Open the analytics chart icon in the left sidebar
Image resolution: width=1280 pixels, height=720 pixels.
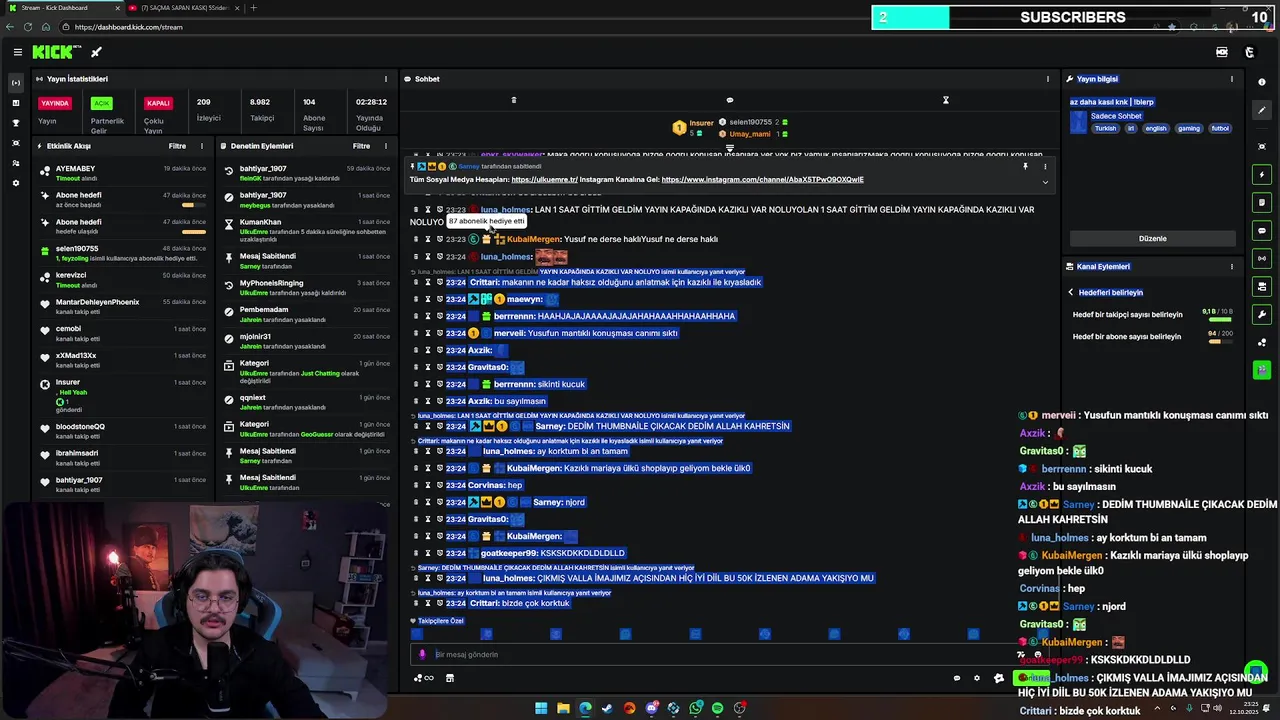(x=15, y=103)
